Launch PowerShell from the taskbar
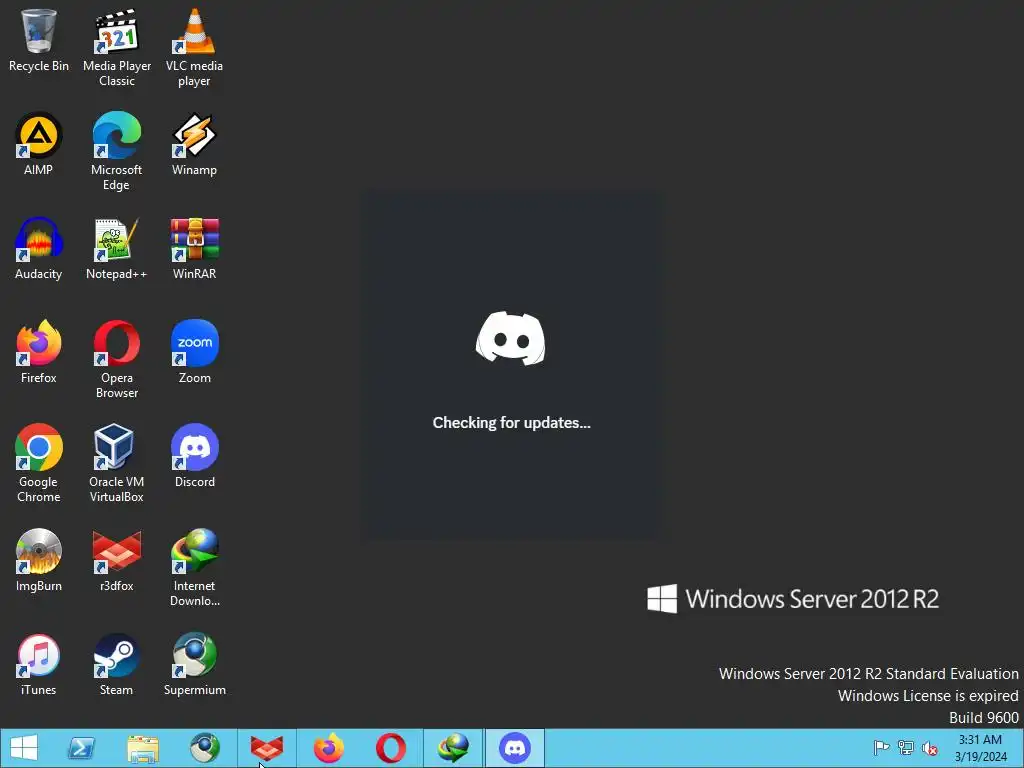This screenshot has width=1024, height=768. [x=82, y=748]
